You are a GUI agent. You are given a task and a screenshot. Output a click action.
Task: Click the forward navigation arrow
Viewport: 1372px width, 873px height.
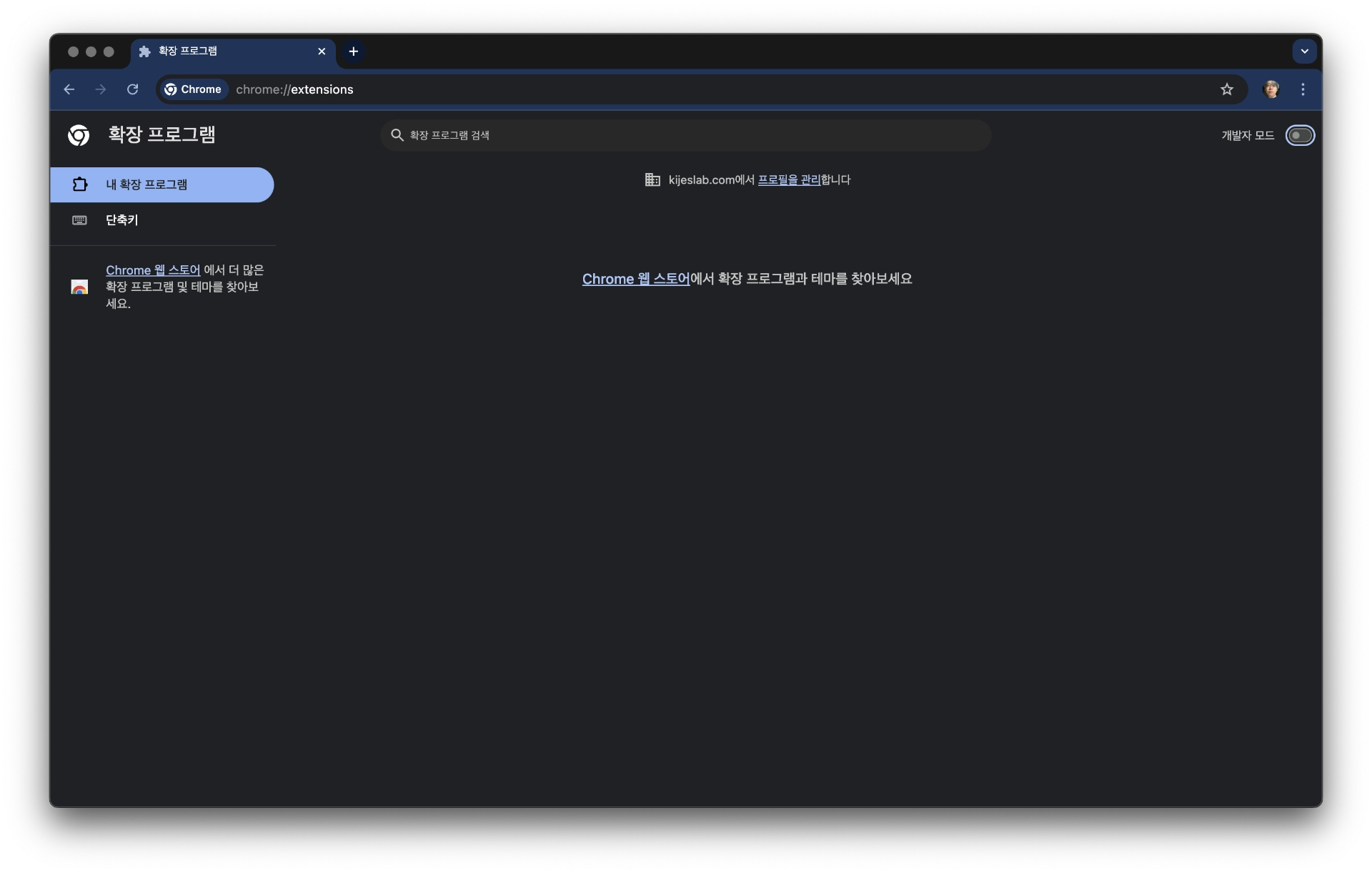pos(100,89)
